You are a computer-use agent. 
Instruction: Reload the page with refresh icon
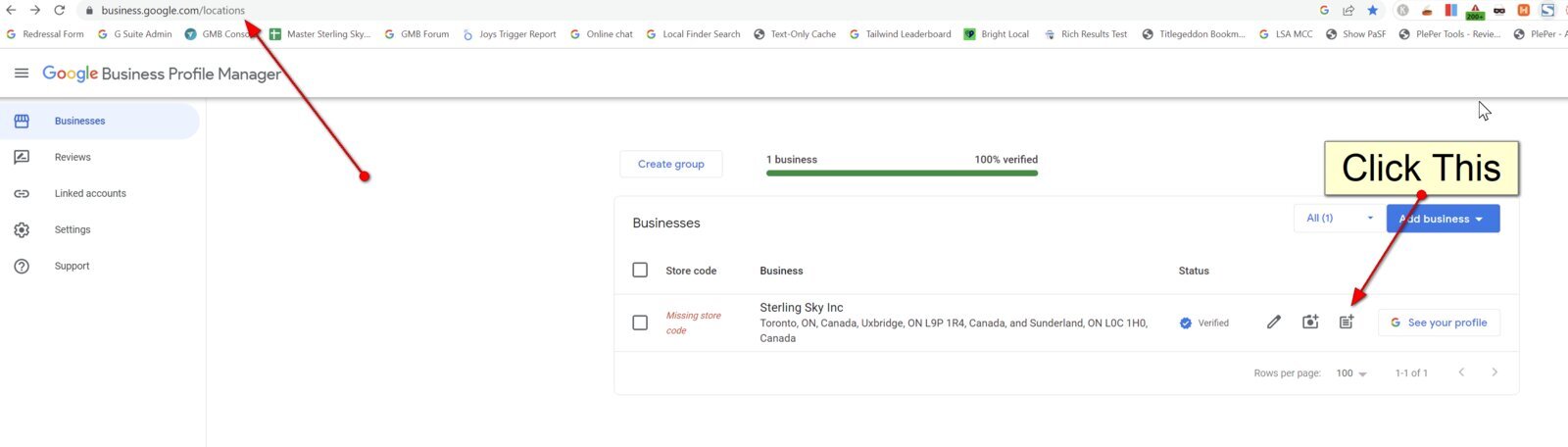click(59, 10)
